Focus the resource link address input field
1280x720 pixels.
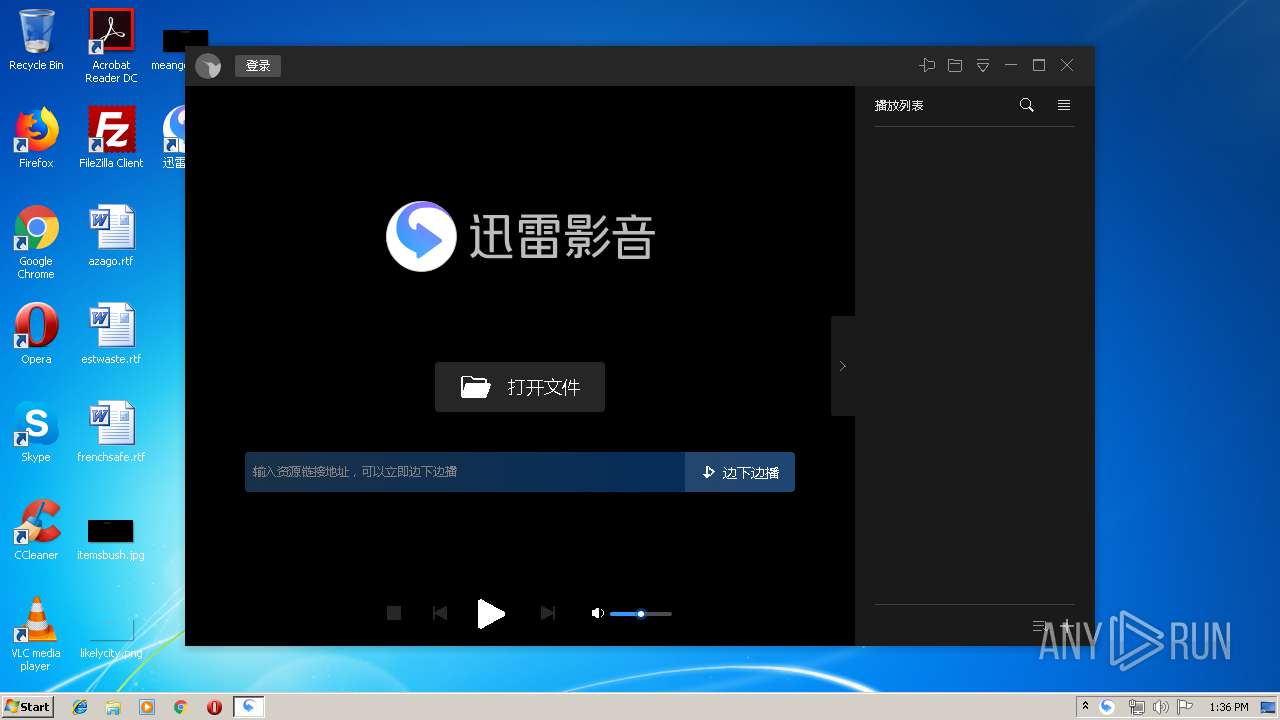pos(465,472)
